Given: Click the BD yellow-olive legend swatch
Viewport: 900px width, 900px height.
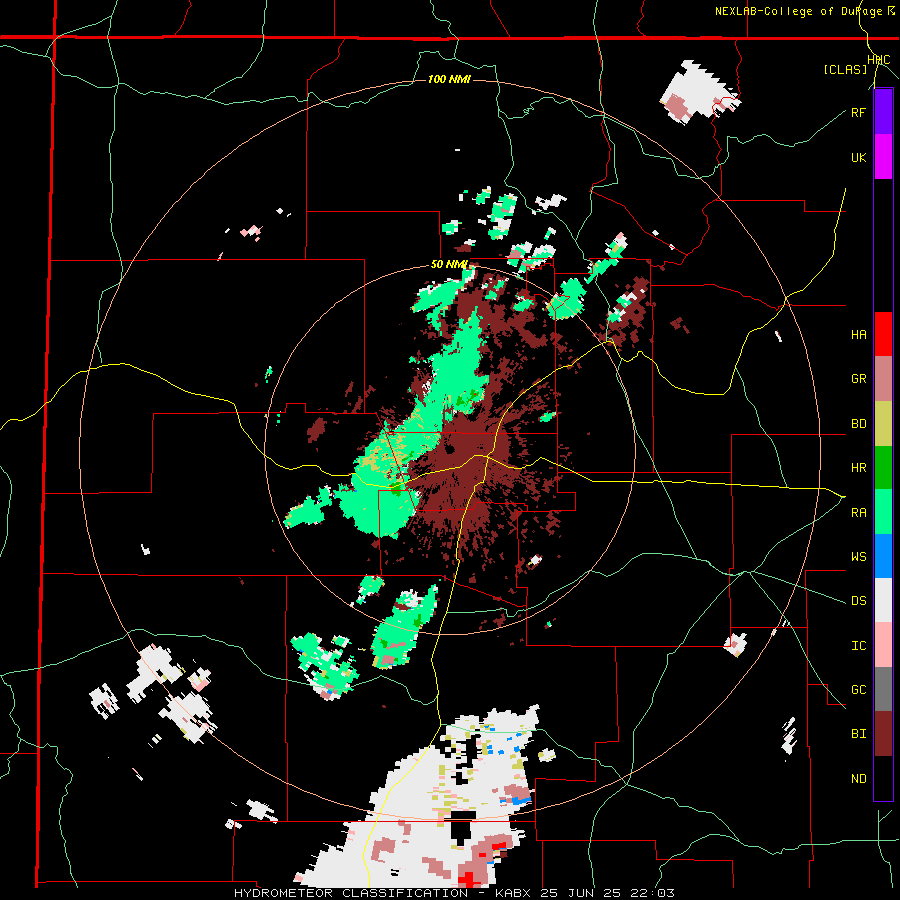Looking at the screenshot, I should tap(883, 424).
